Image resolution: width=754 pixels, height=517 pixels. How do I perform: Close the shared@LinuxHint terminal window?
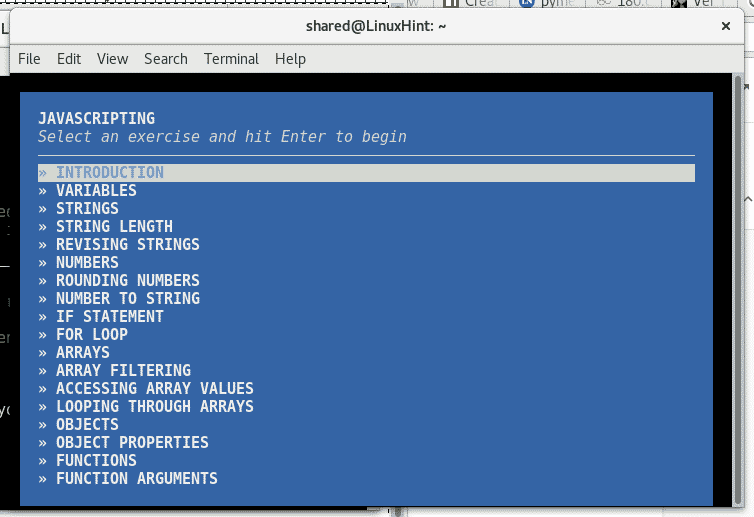(726, 26)
